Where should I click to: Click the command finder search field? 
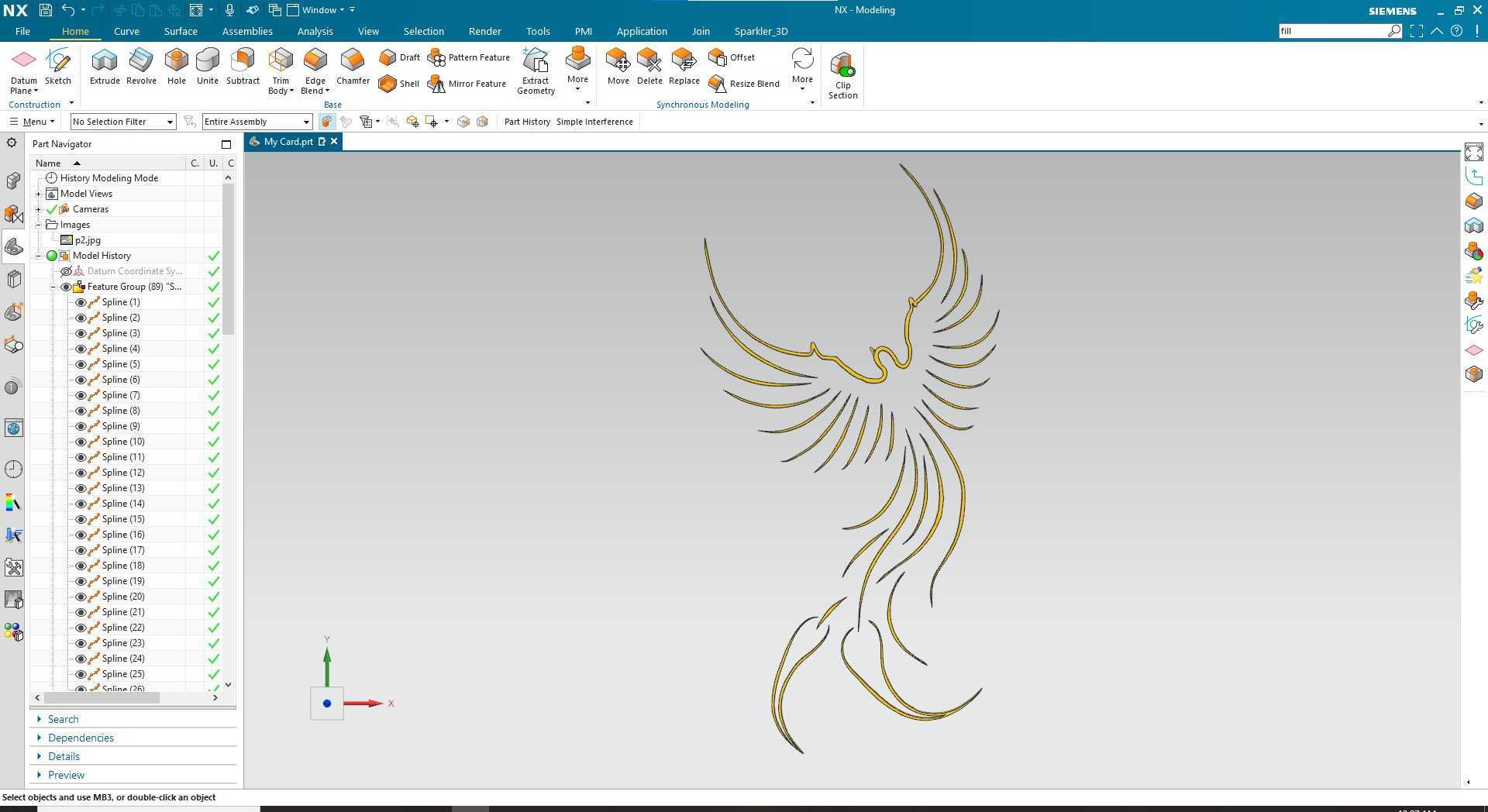(1333, 31)
